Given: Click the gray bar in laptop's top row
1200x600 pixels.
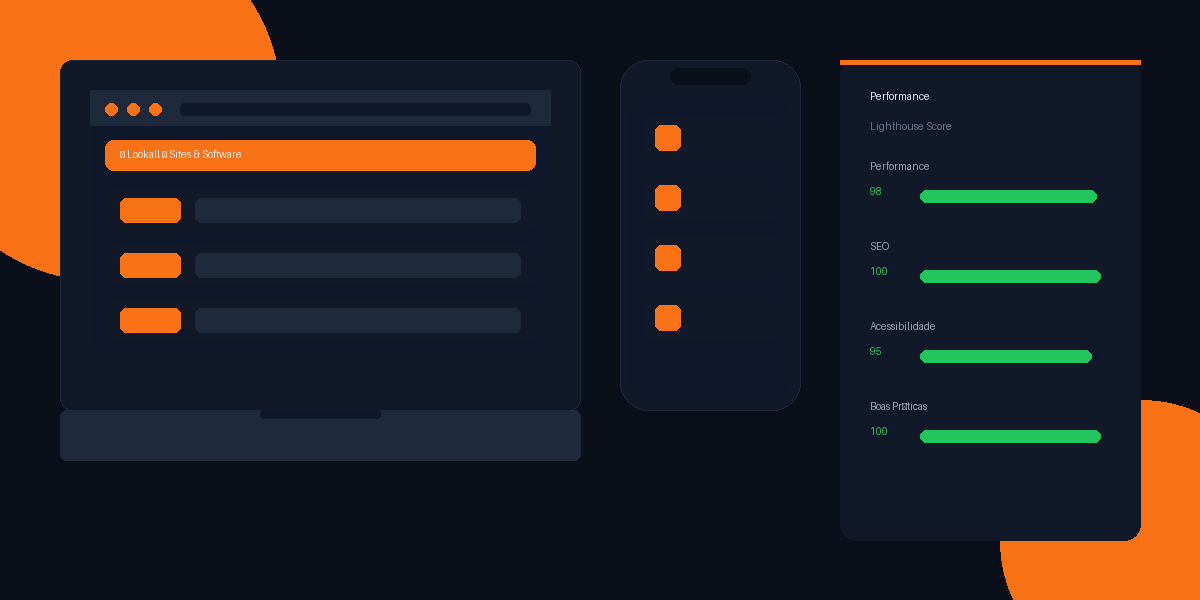Looking at the screenshot, I should (x=358, y=210).
